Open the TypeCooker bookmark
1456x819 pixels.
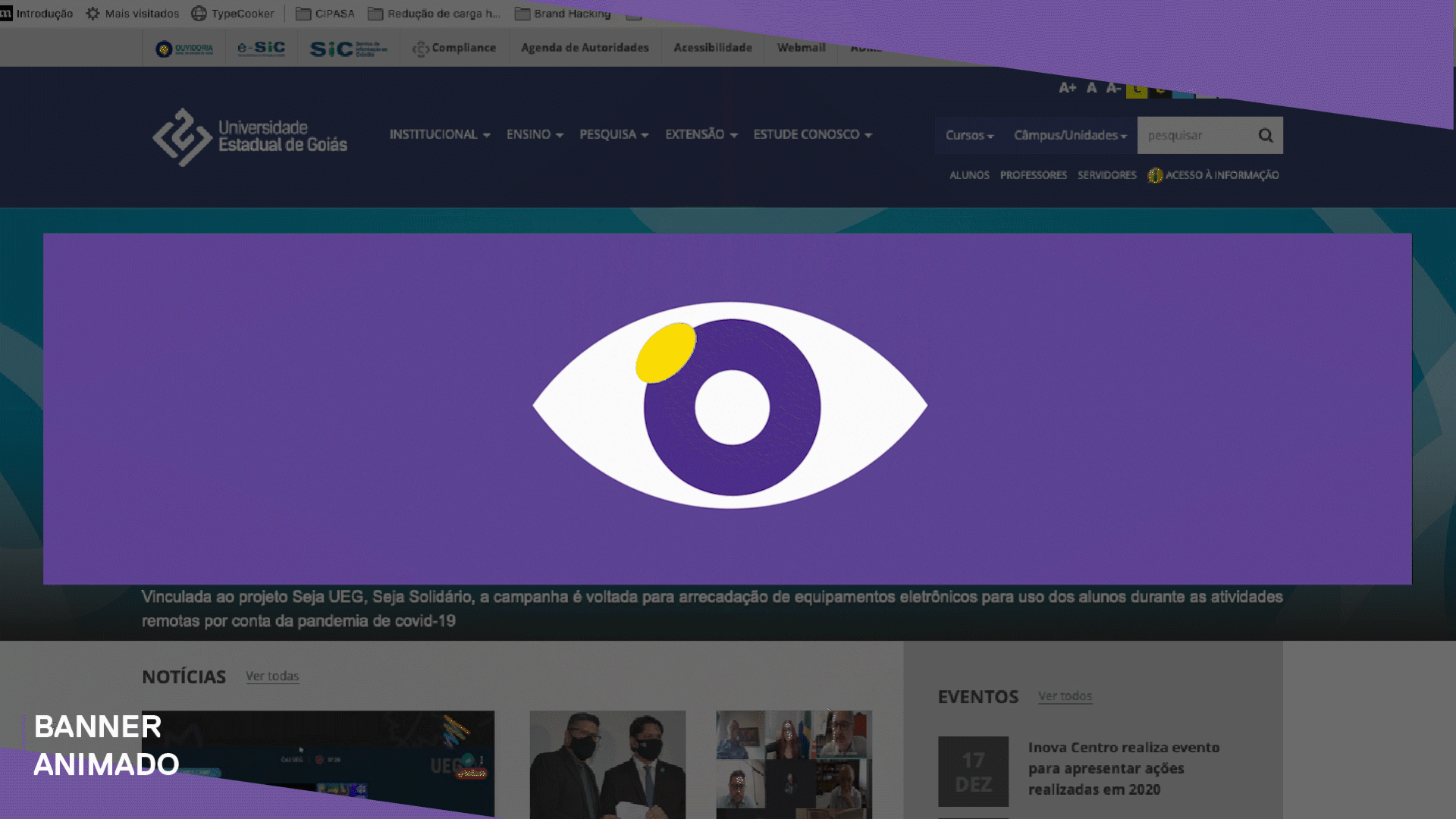(x=234, y=14)
